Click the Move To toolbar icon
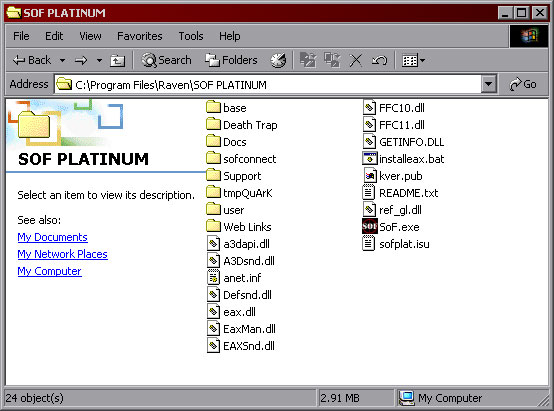554x411 pixels. click(308, 60)
